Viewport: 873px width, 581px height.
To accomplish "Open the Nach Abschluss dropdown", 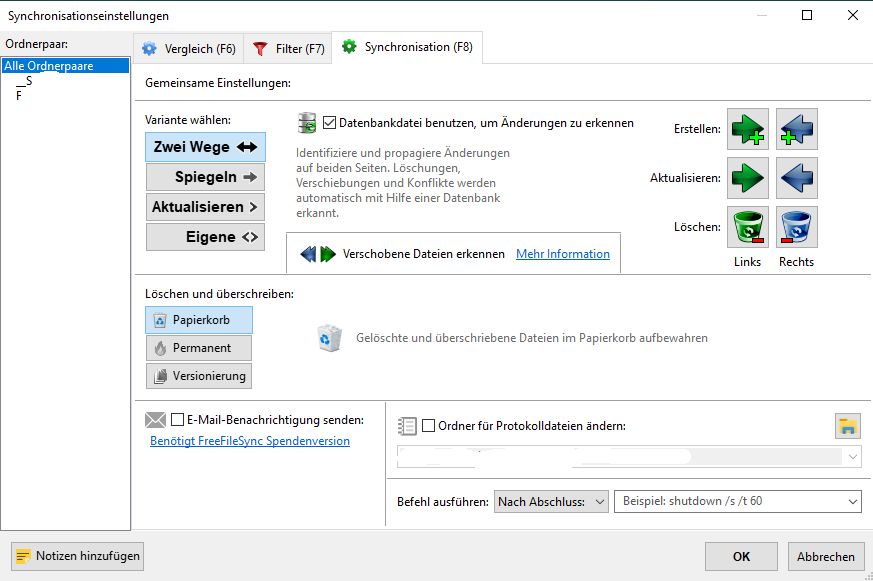I will [x=551, y=501].
